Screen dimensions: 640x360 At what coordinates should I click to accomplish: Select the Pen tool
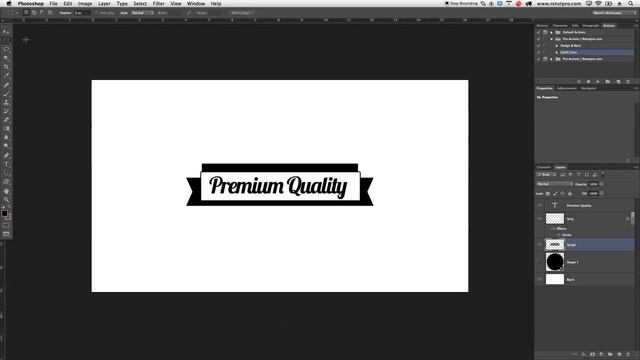(6, 156)
